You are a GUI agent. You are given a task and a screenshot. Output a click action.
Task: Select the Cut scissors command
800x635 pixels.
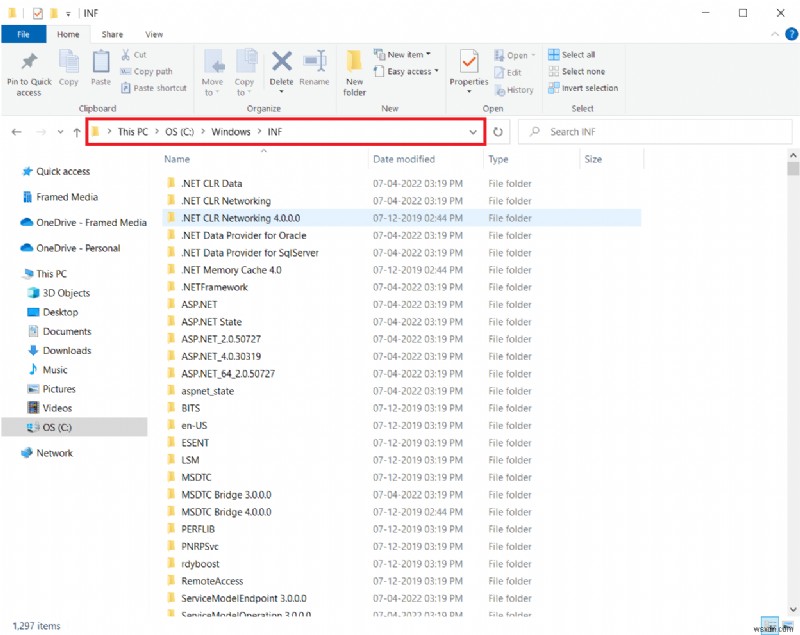(x=134, y=55)
